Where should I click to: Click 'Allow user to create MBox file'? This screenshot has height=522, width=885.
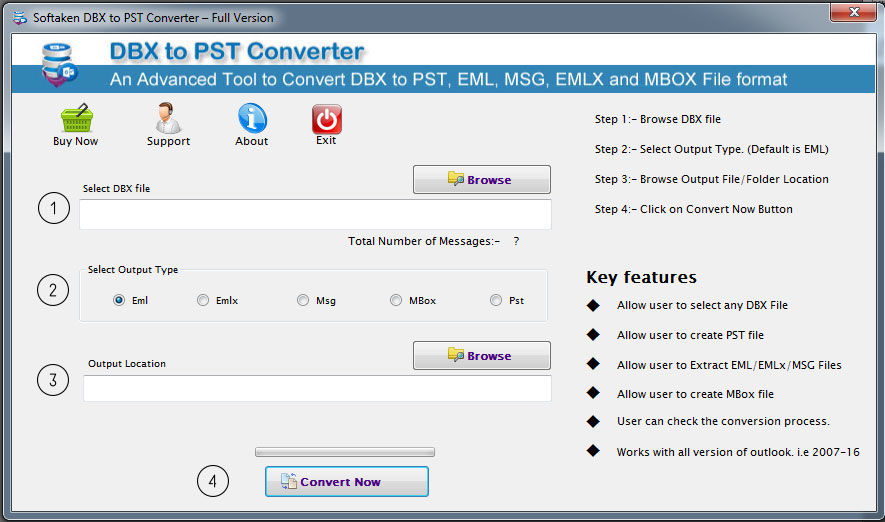tap(695, 394)
